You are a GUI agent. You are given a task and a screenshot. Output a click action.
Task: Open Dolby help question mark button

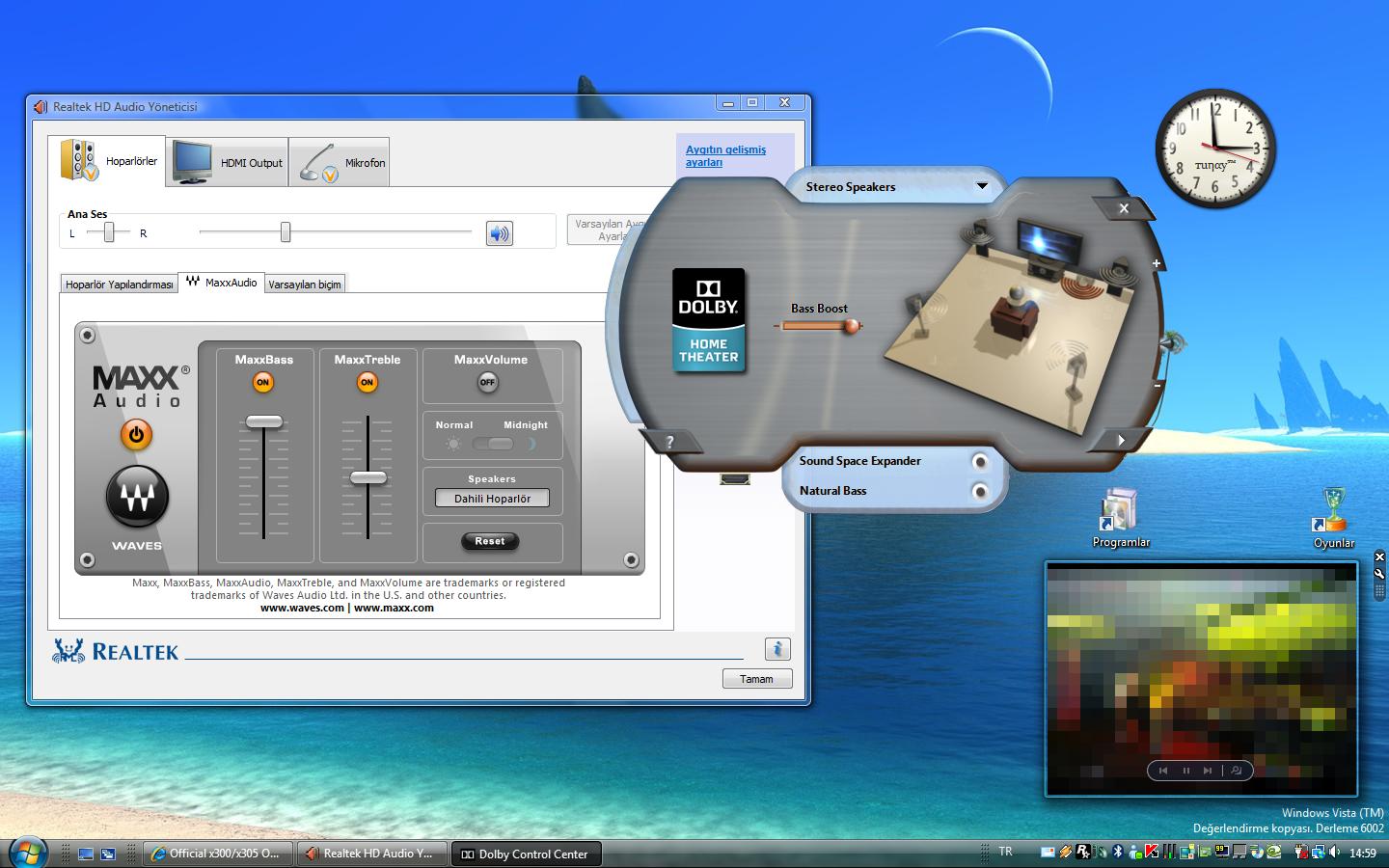(x=669, y=442)
